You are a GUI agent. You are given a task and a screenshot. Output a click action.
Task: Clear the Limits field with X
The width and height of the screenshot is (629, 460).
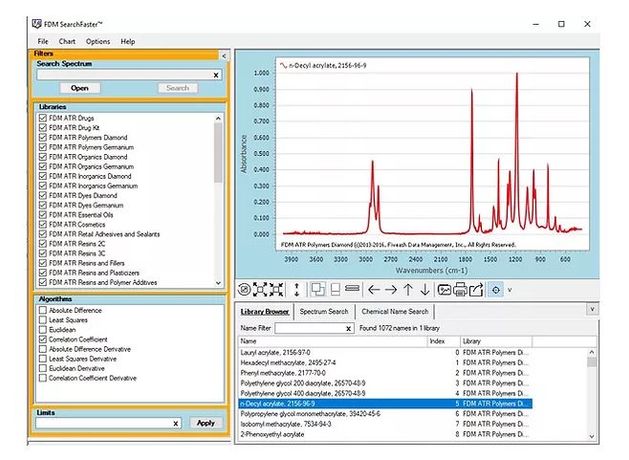(x=176, y=424)
